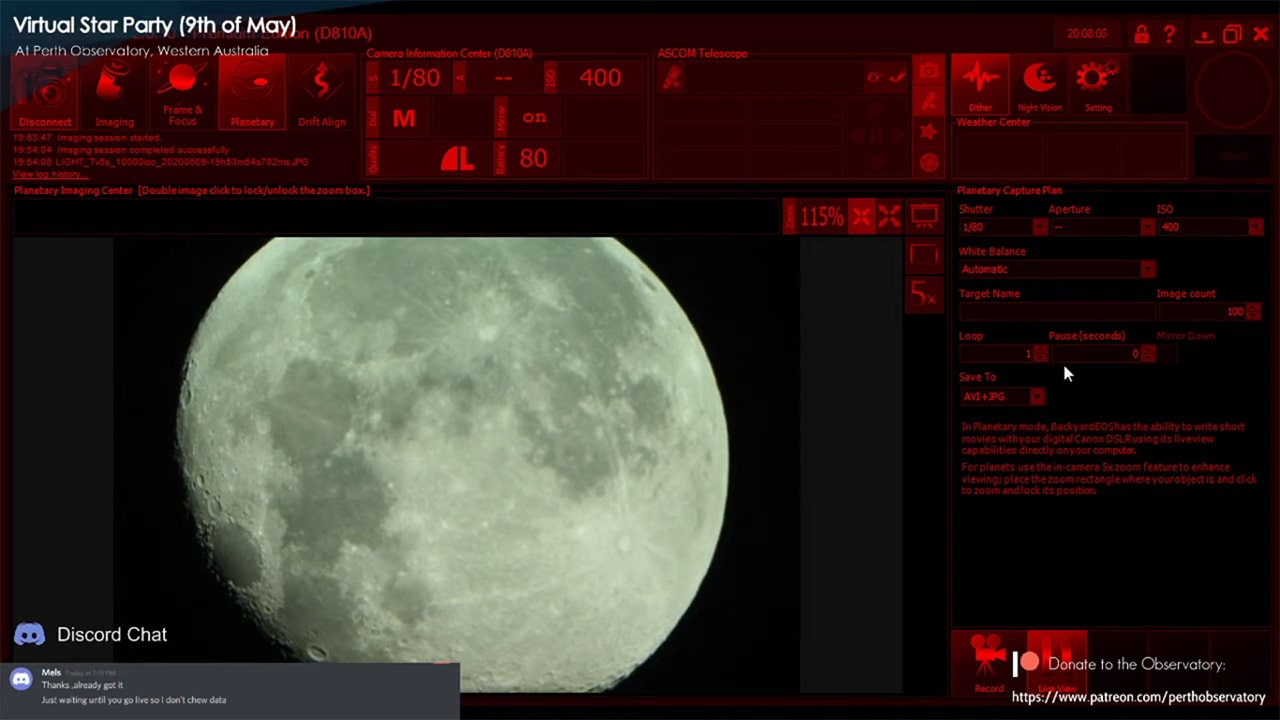Click the ASCOM telescope connect icon

[673, 78]
